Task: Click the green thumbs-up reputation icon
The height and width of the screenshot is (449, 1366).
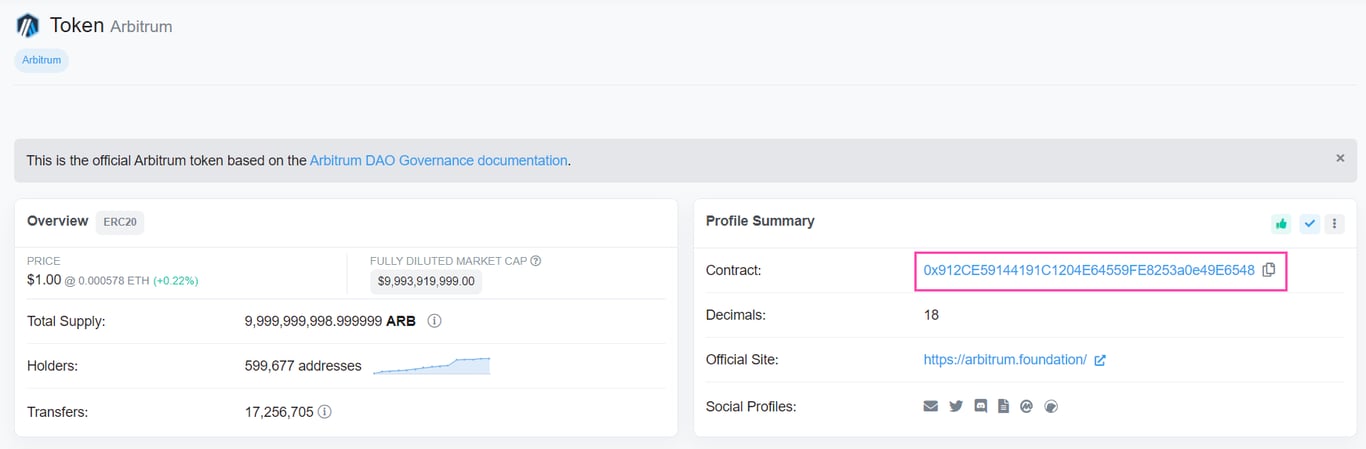Action: coord(1281,224)
